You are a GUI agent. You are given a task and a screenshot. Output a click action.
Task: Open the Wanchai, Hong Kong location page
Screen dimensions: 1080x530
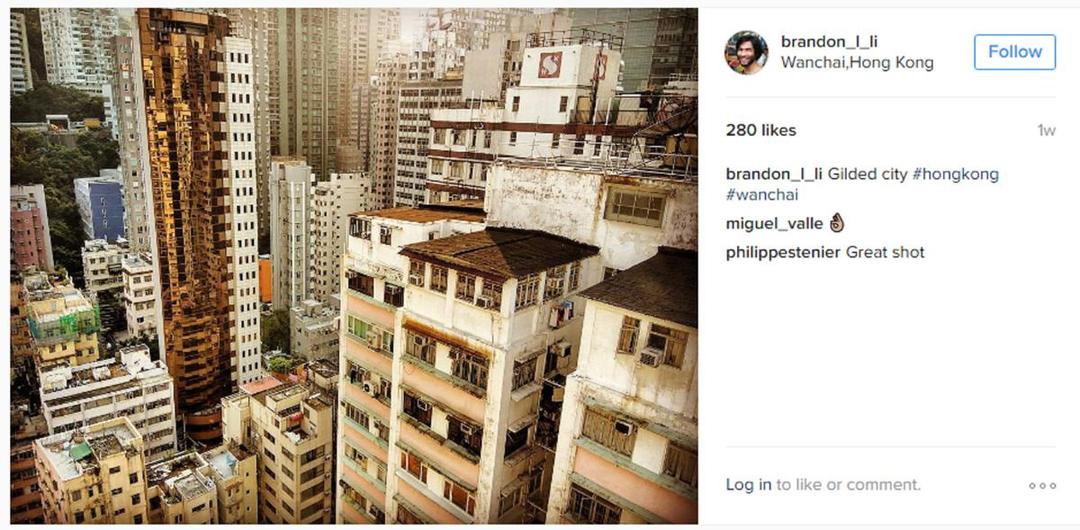(858, 63)
